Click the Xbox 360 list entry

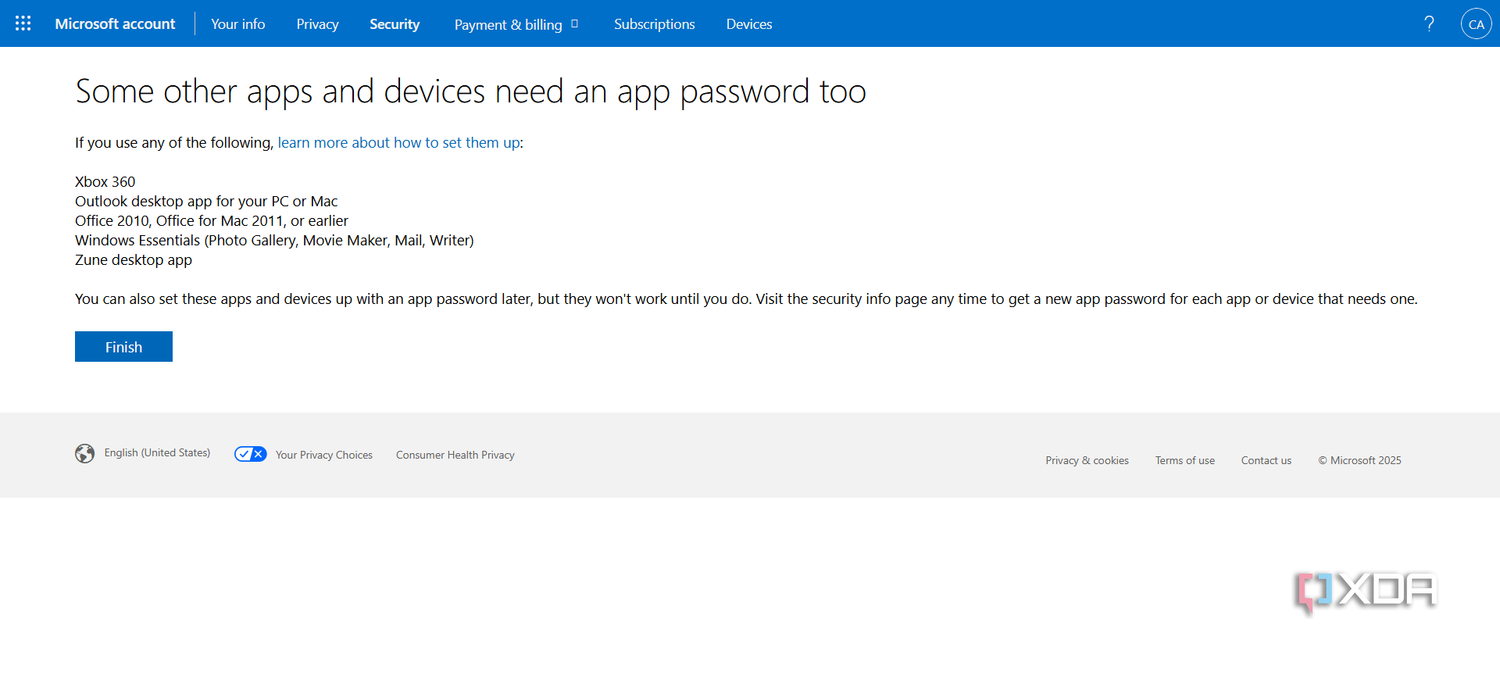coord(105,182)
